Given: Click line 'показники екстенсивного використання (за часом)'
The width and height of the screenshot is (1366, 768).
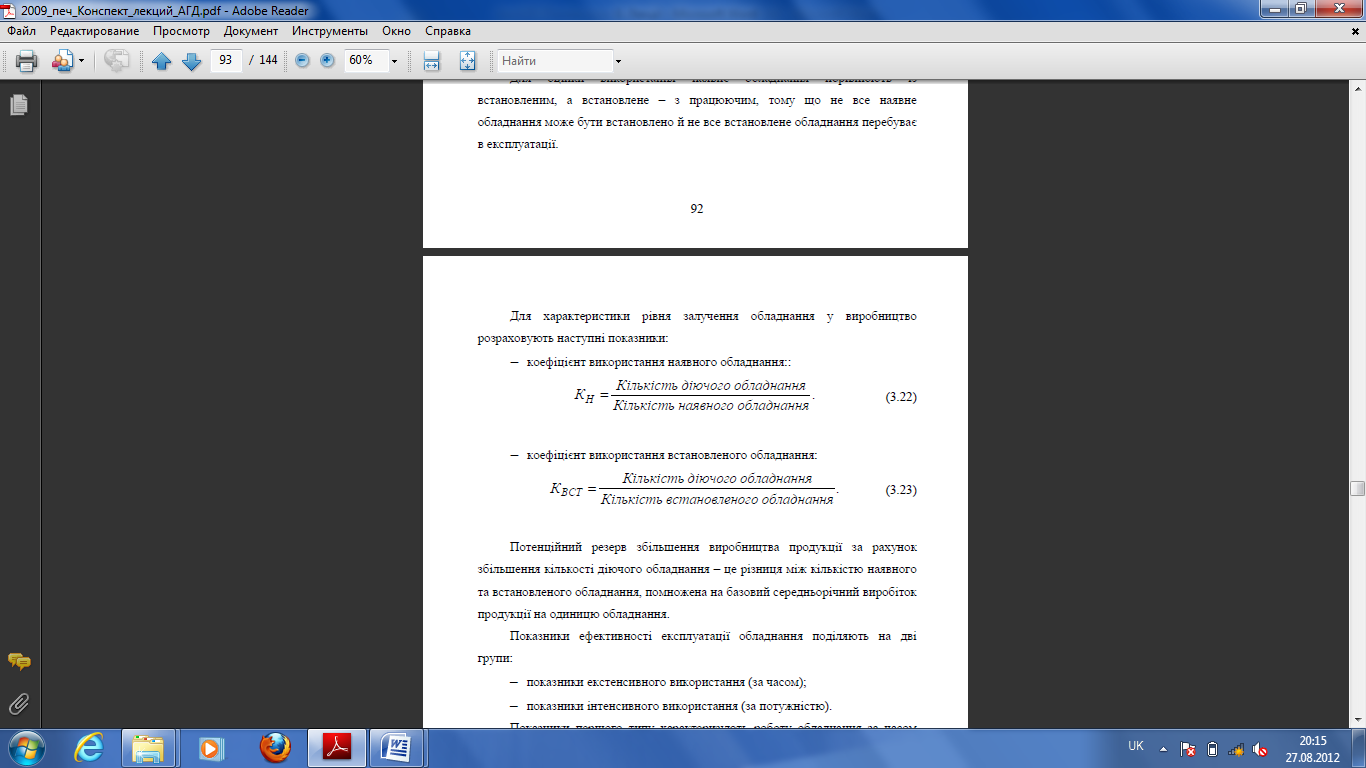Looking at the screenshot, I should click(666, 682).
